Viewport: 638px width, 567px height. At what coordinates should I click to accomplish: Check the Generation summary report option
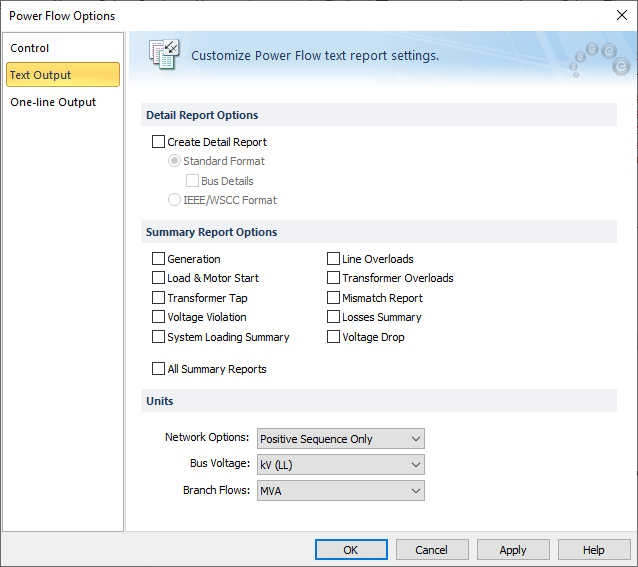pos(158,259)
